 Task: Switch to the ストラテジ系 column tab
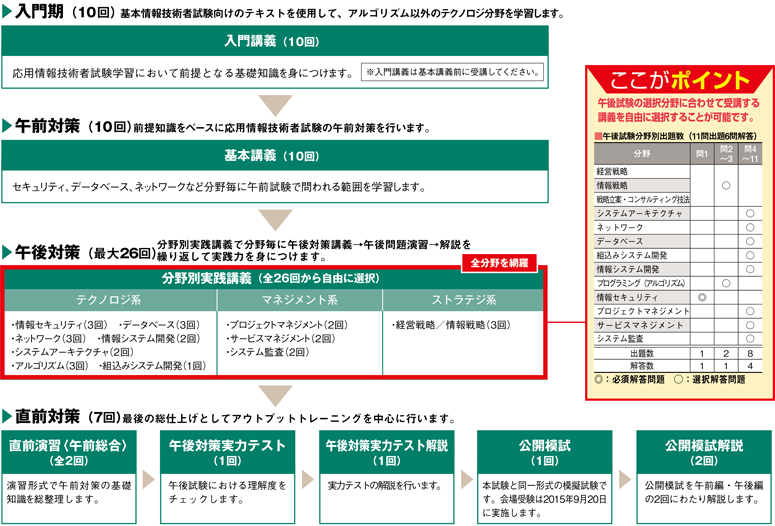(x=462, y=299)
